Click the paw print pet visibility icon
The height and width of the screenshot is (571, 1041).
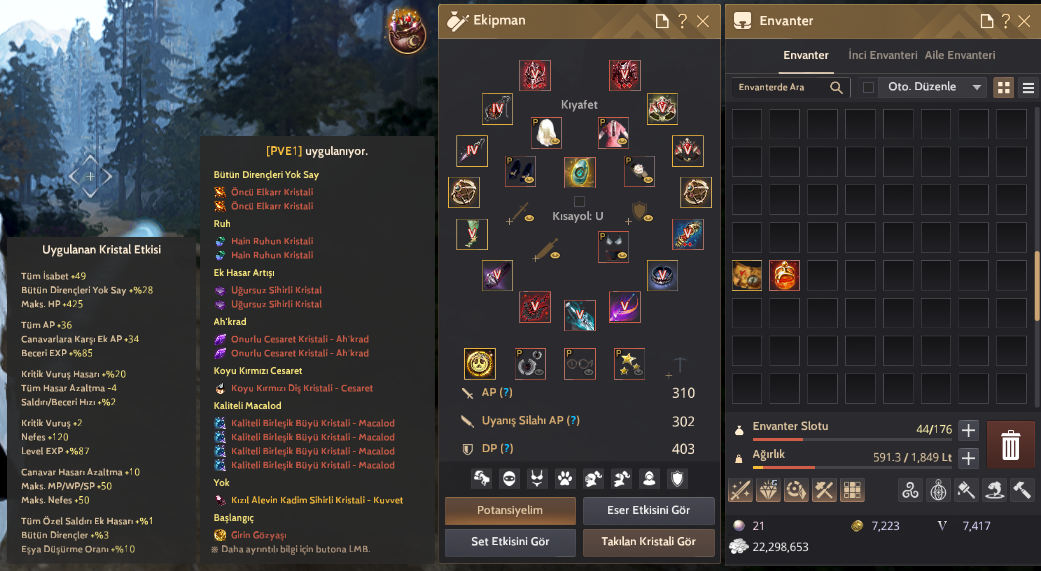(565, 479)
